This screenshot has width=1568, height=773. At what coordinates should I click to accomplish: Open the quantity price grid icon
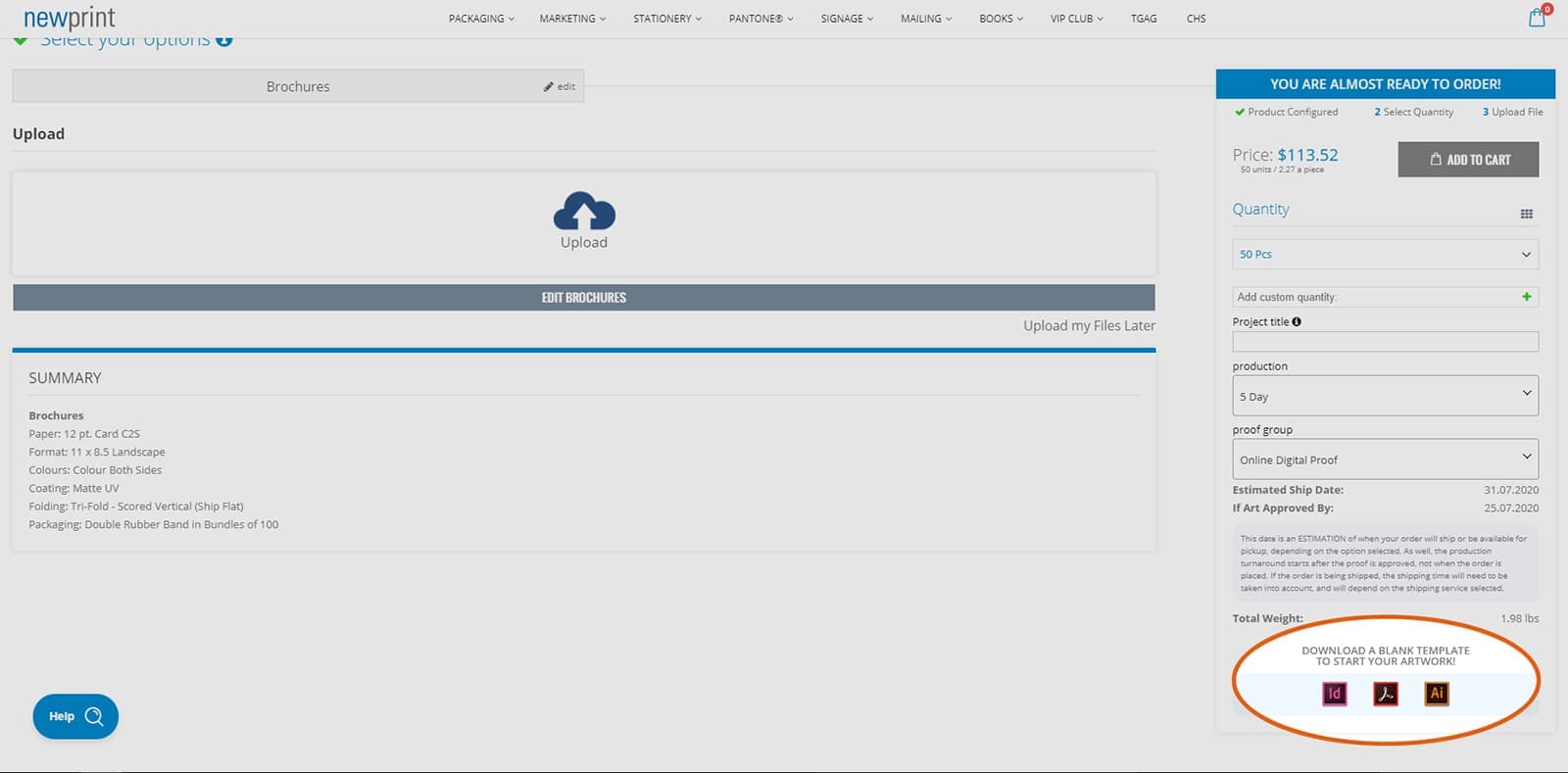pos(1526,214)
